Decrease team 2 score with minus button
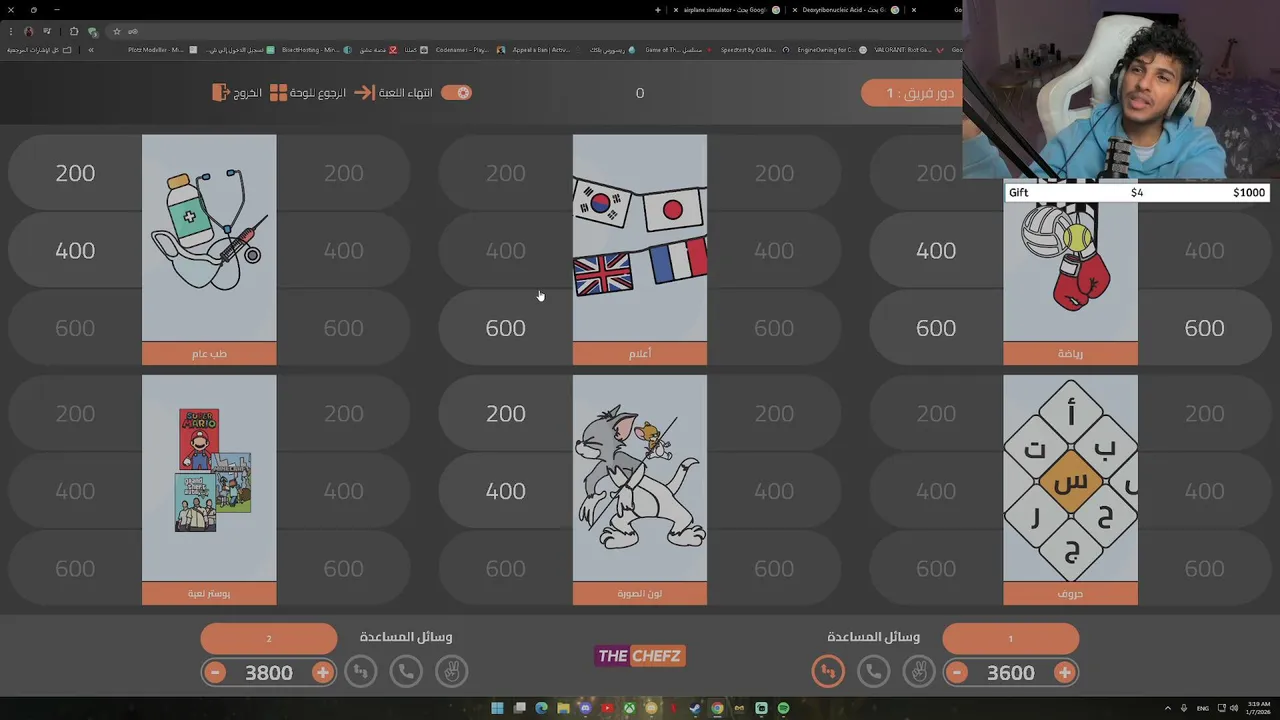The height and width of the screenshot is (720, 1280). (215, 673)
